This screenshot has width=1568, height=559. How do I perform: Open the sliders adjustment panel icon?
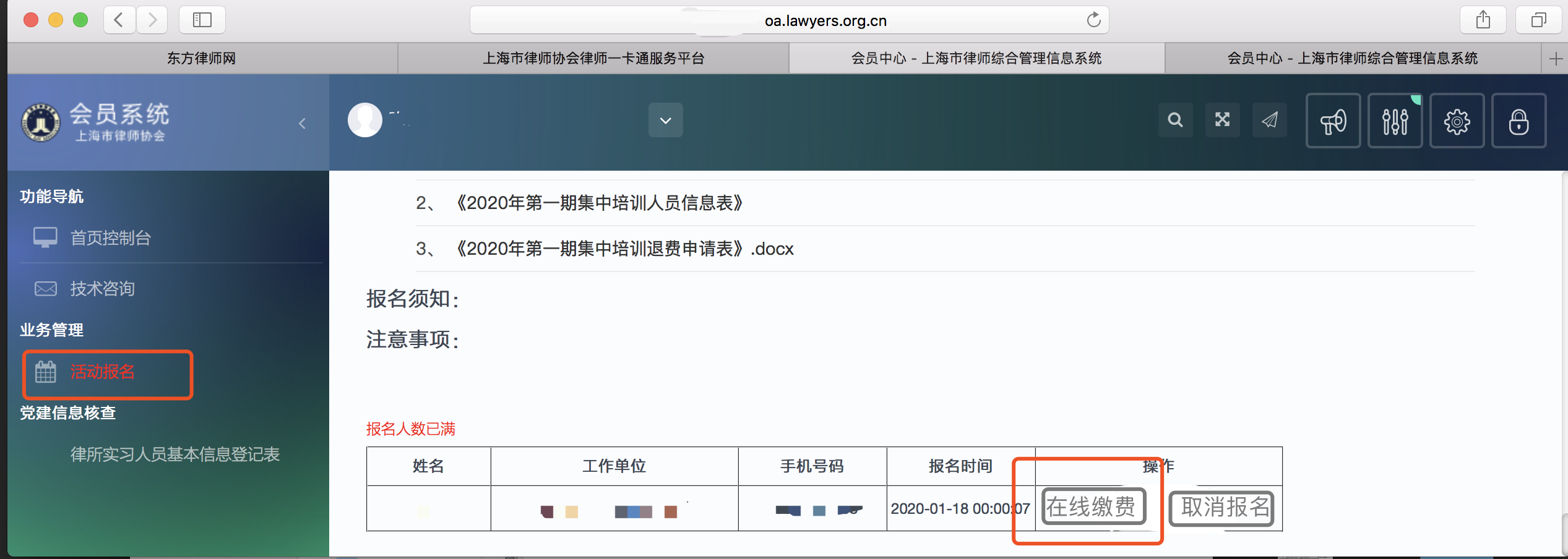(x=1395, y=121)
